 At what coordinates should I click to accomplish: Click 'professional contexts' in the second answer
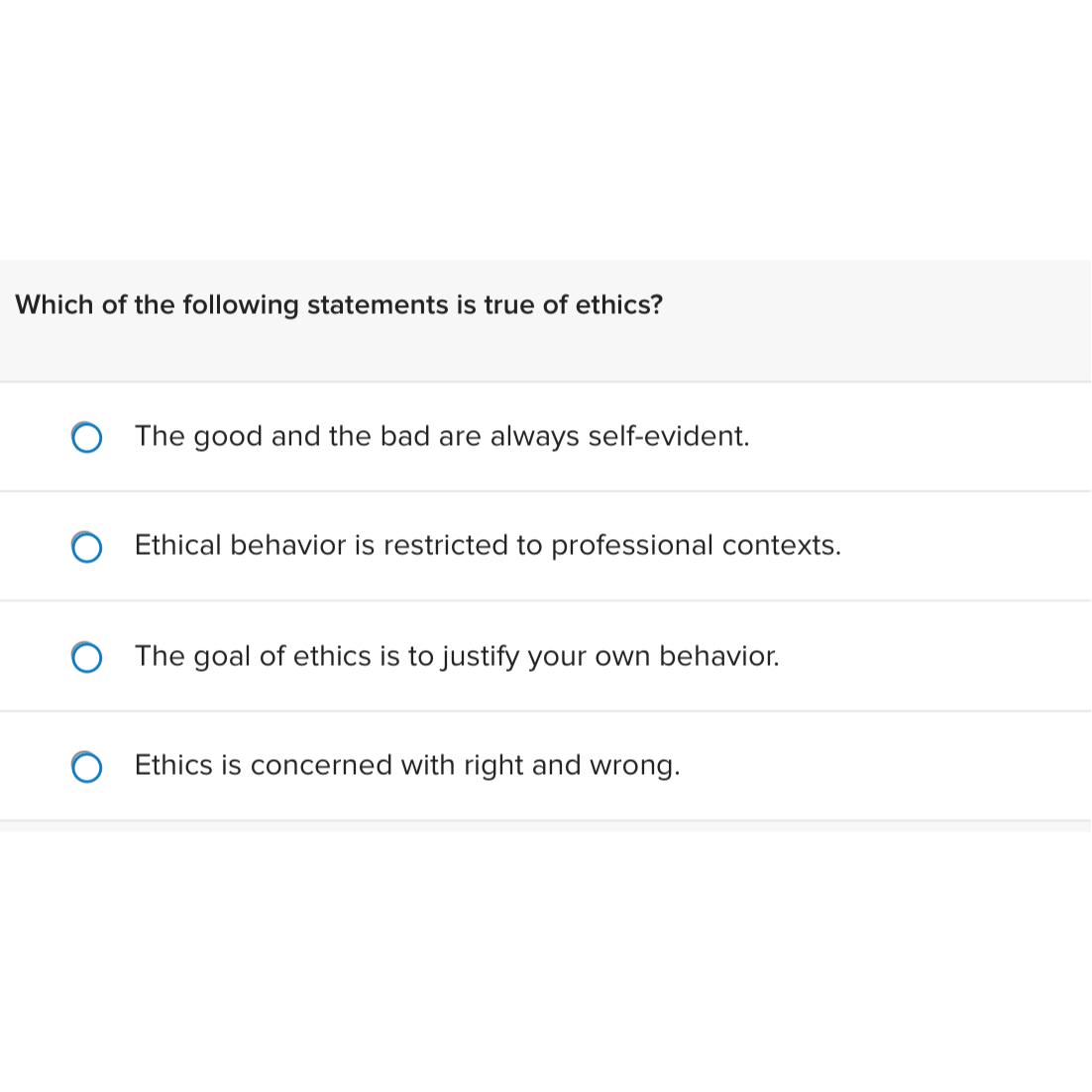pyautogui.click(x=696, y=545)
